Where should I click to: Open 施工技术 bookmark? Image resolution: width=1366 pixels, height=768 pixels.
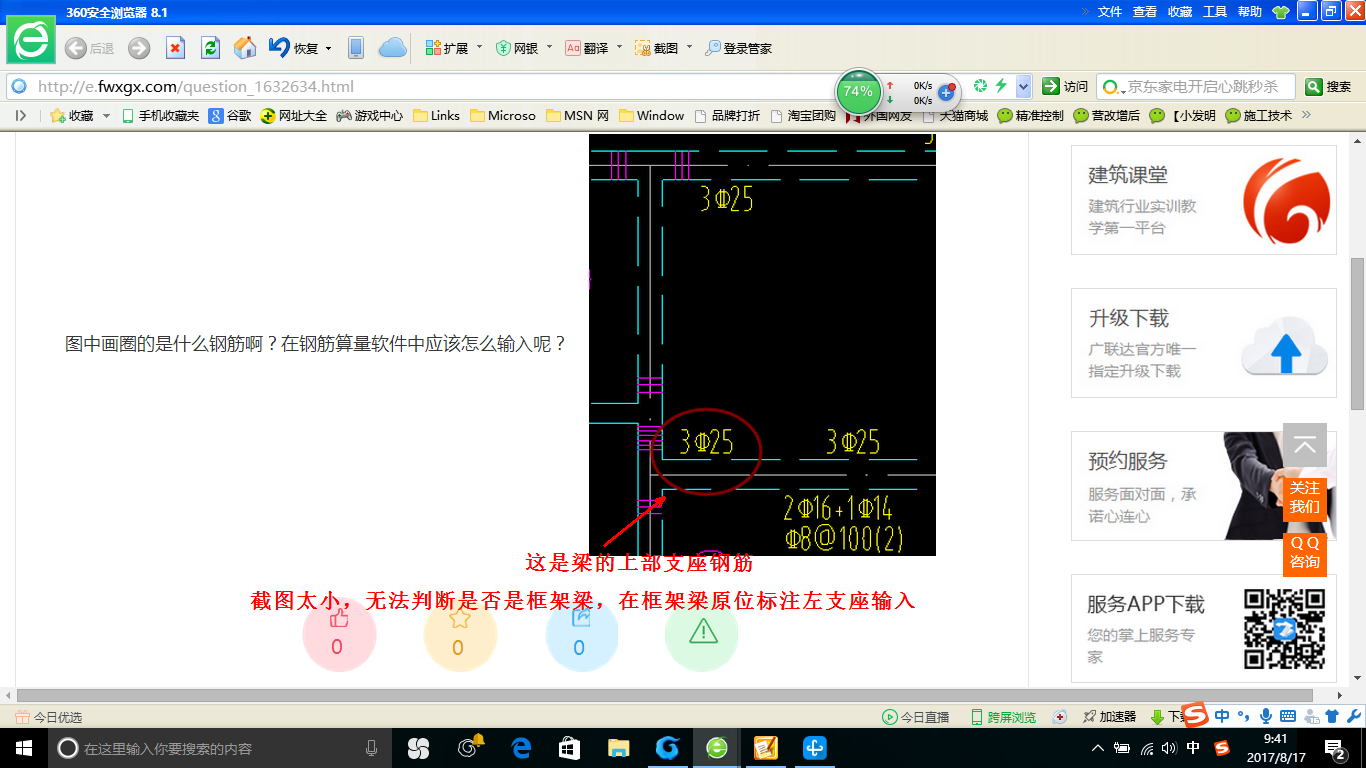coord(1259,116)
